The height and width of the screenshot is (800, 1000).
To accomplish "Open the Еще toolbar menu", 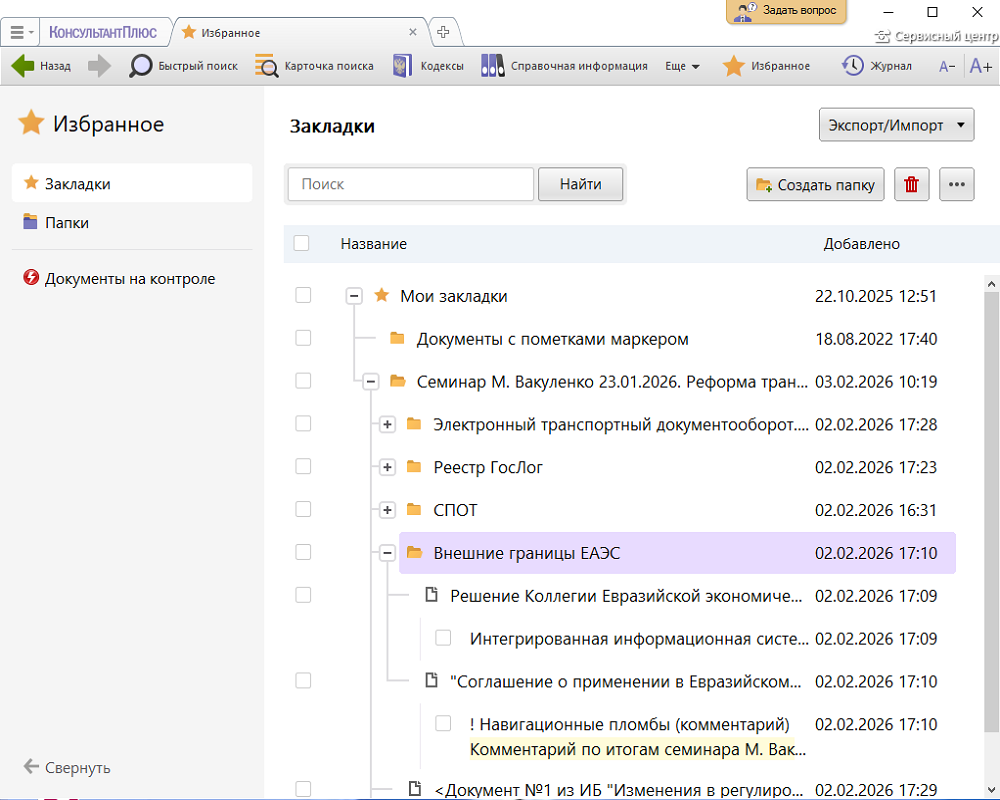I will [682, 66].
